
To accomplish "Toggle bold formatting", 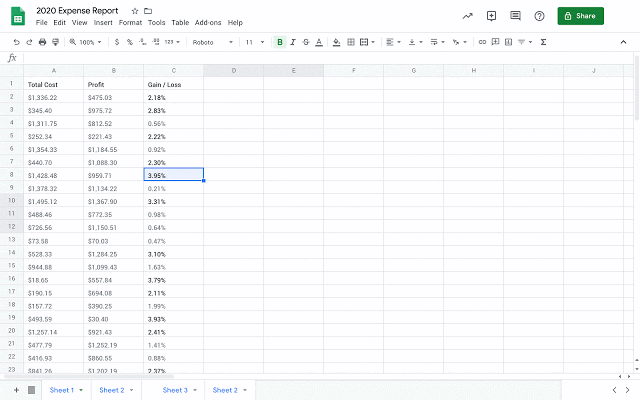I will (x=280, y=42).
